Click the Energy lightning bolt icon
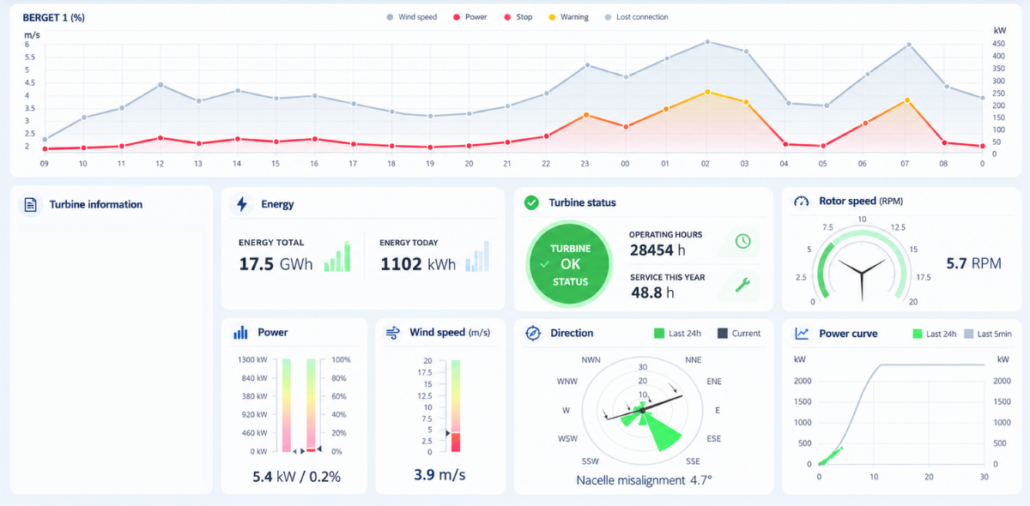This screenshot has height=506, width=1030. tap(242, 204)
